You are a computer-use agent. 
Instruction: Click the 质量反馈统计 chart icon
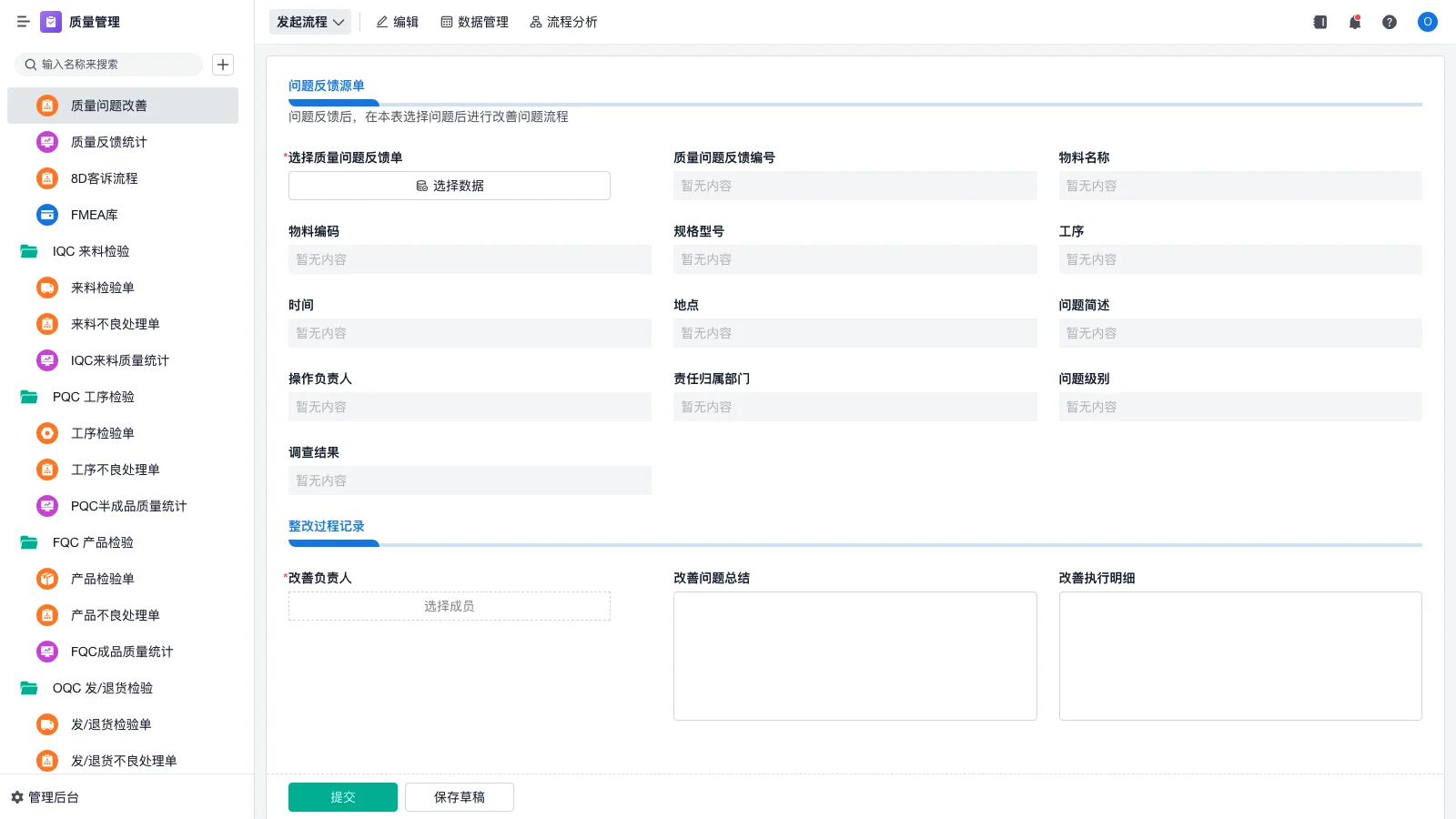46,142
